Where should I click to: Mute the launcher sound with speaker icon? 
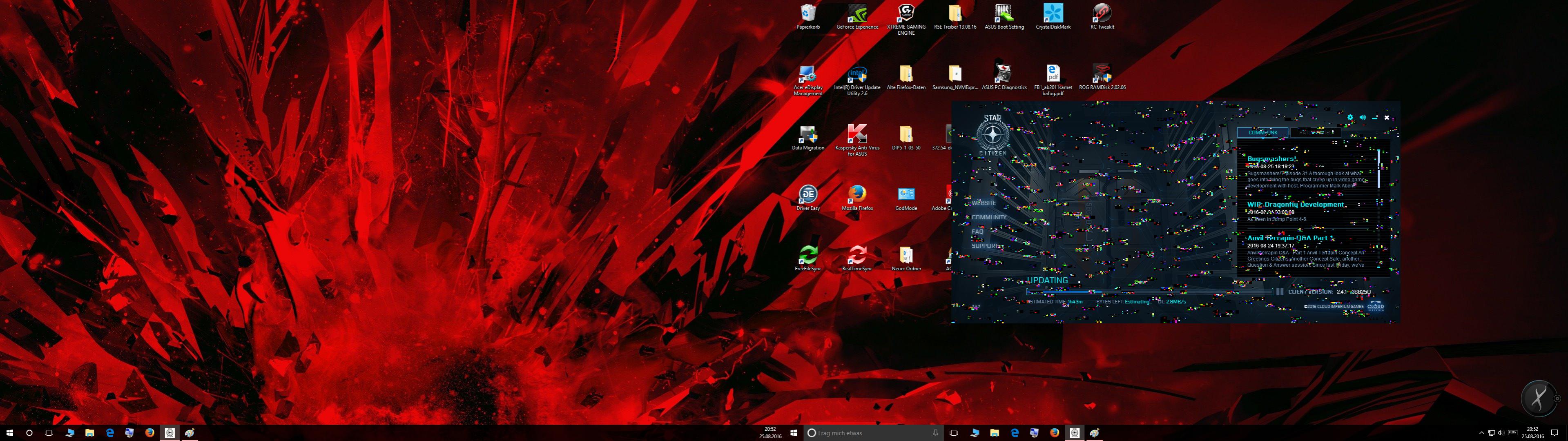1362,118
